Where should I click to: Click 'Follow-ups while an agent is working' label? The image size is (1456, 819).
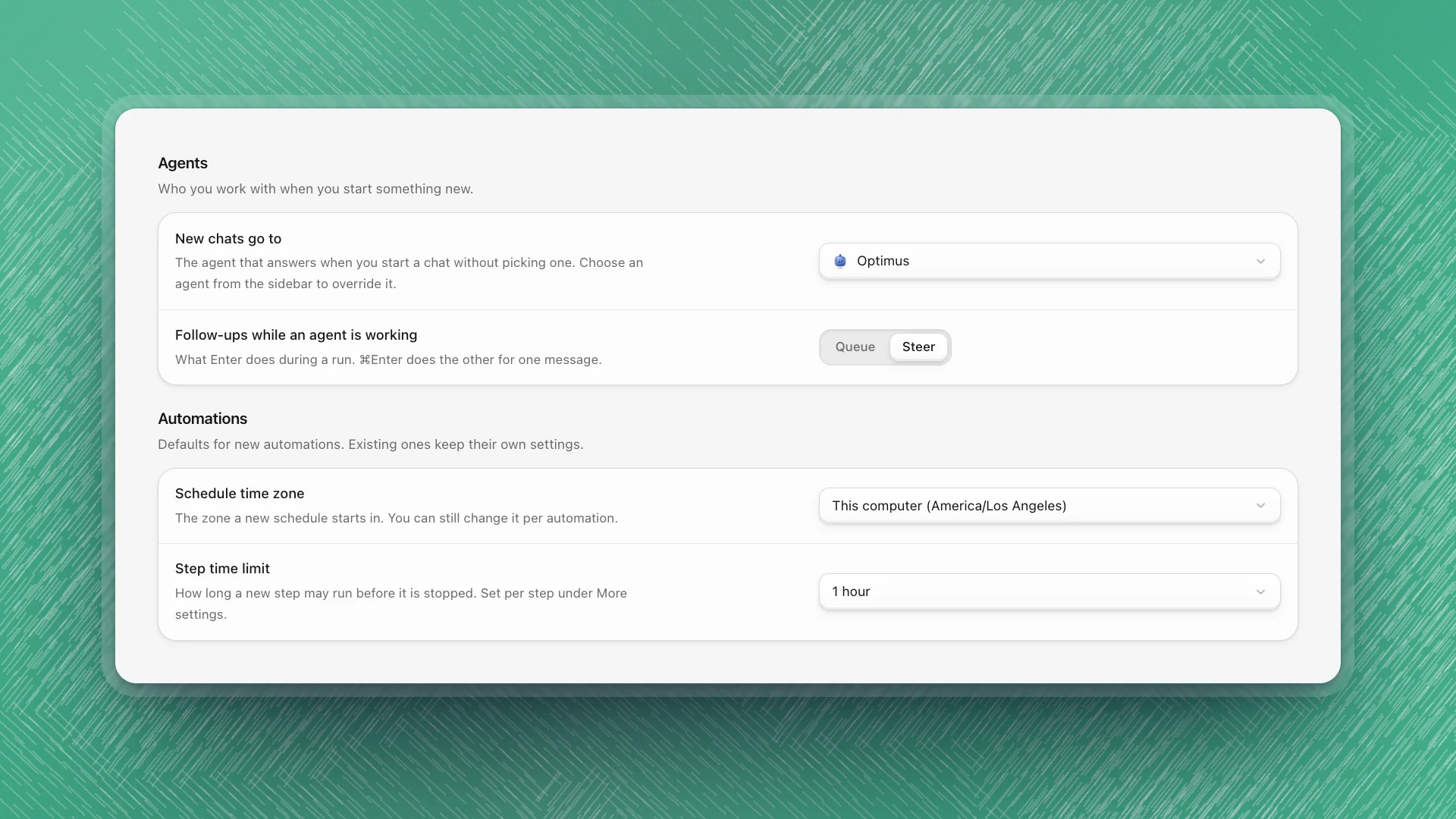pos(296,335)
